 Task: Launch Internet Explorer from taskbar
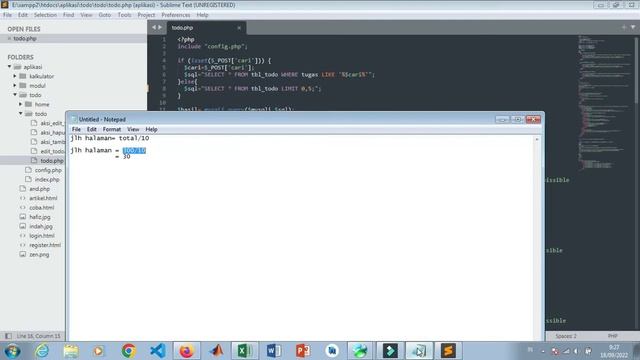click(x=42, y=351)
